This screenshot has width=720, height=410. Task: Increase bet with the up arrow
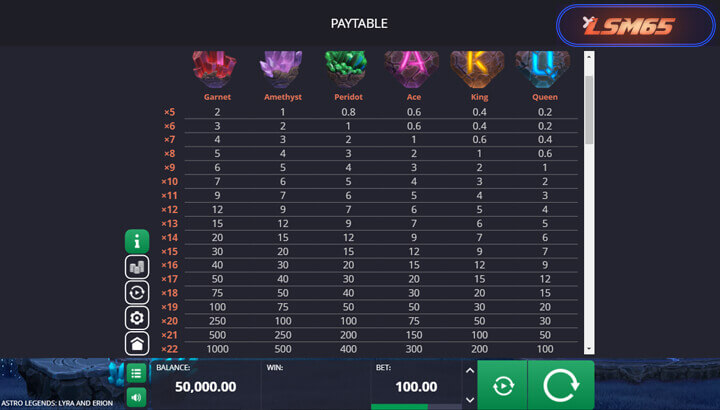pyautogui.click(x=470, y=371)
